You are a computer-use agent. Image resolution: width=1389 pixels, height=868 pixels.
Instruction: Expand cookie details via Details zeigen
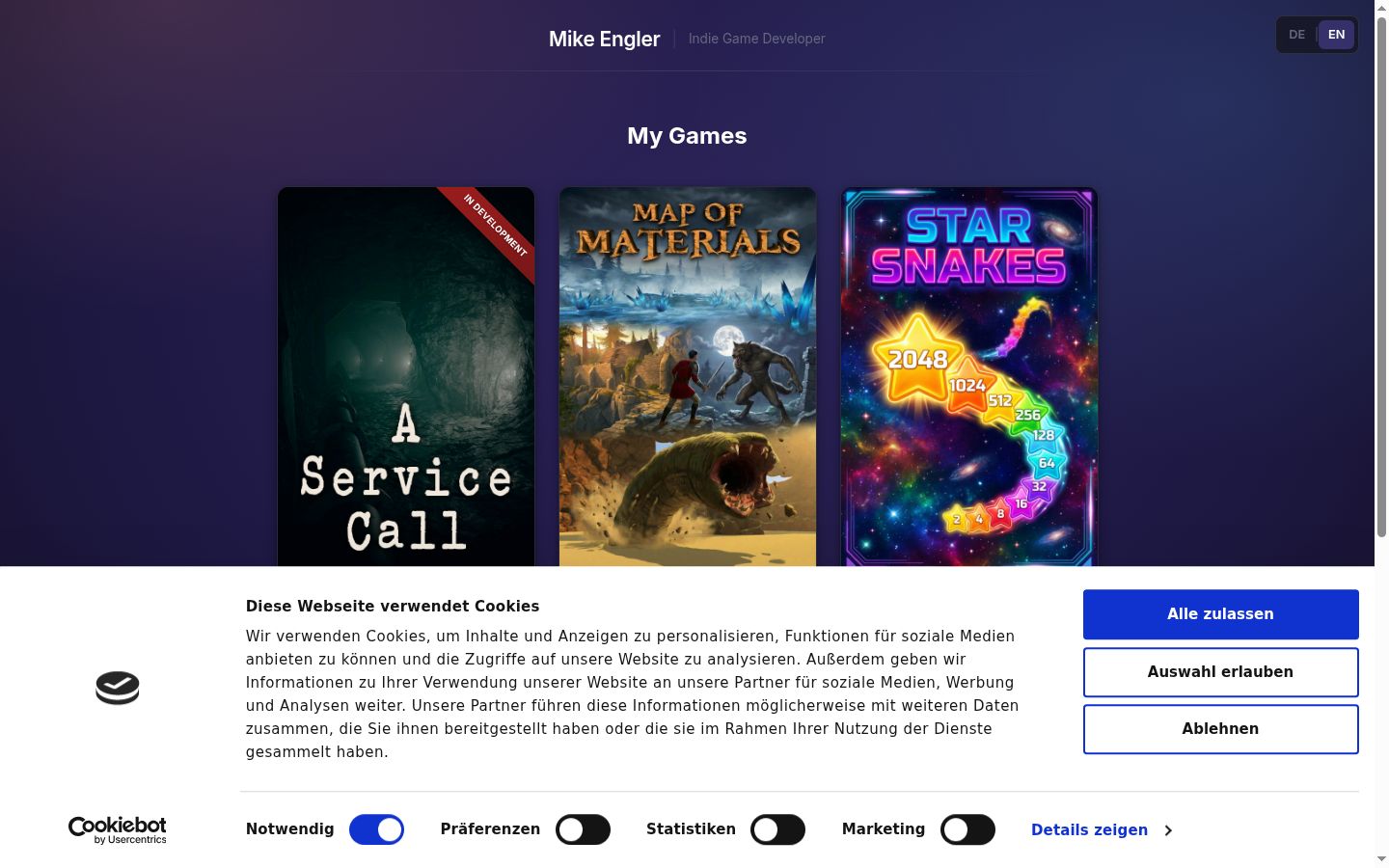point(1102,829)
